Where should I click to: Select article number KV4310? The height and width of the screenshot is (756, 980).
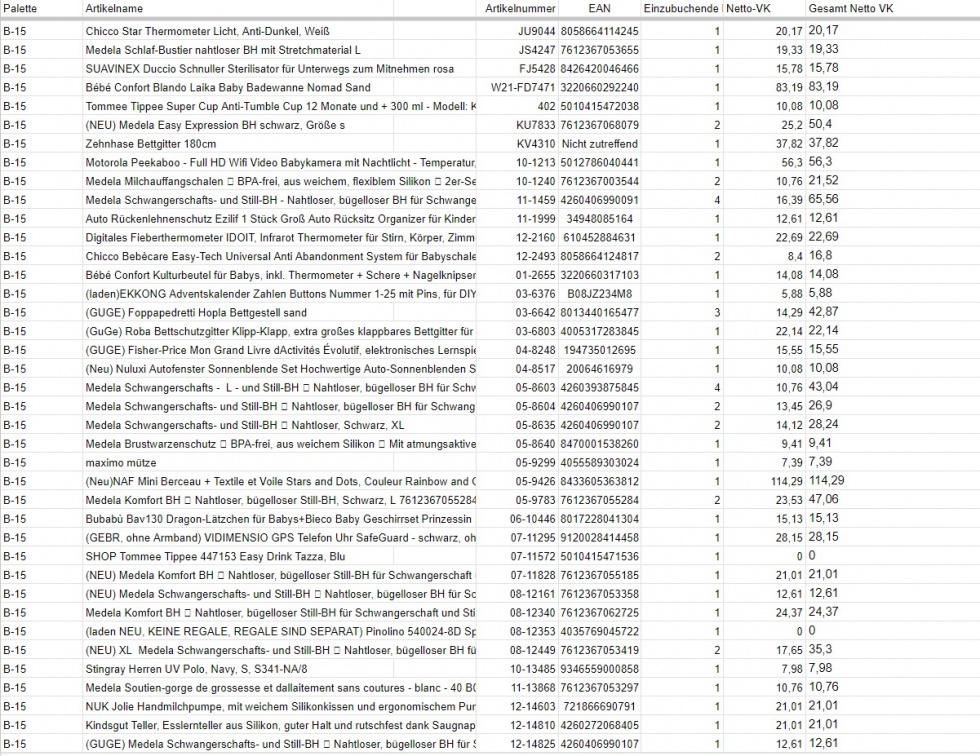[x=536, y=144]
